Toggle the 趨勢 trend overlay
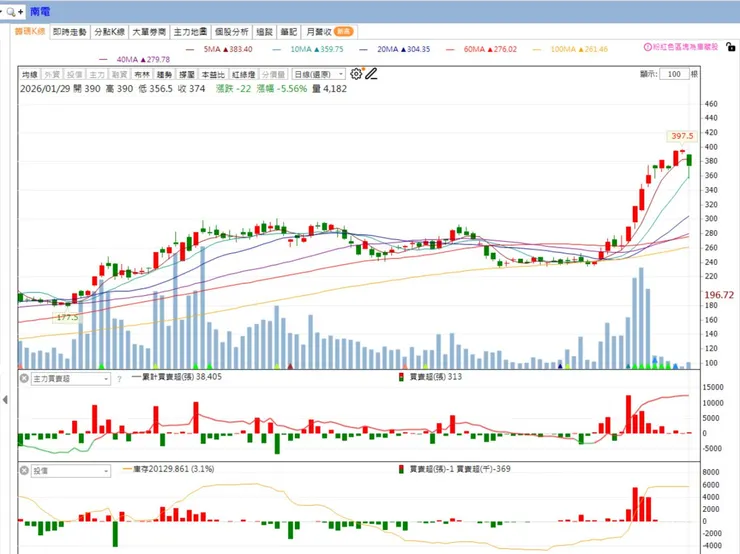This screenshot has width=740, height=554. tap(164, 75)
